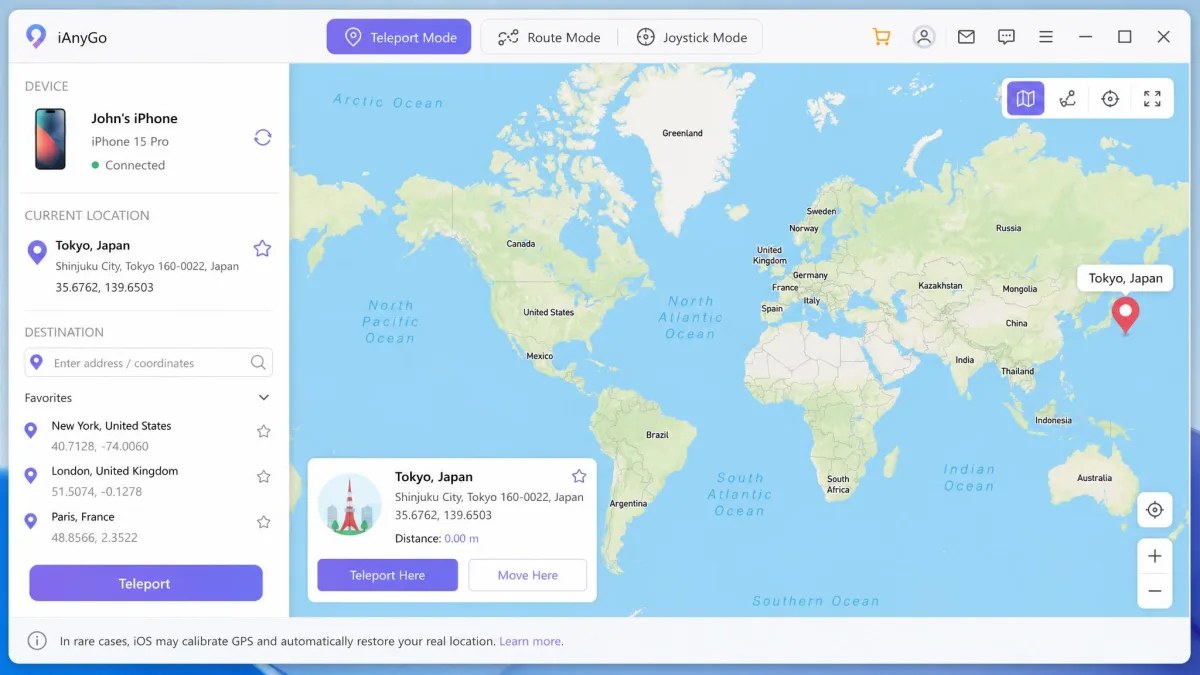Switch to Route Mode tab
This screenshot has height=675, width=1200.
click(549, 37)
